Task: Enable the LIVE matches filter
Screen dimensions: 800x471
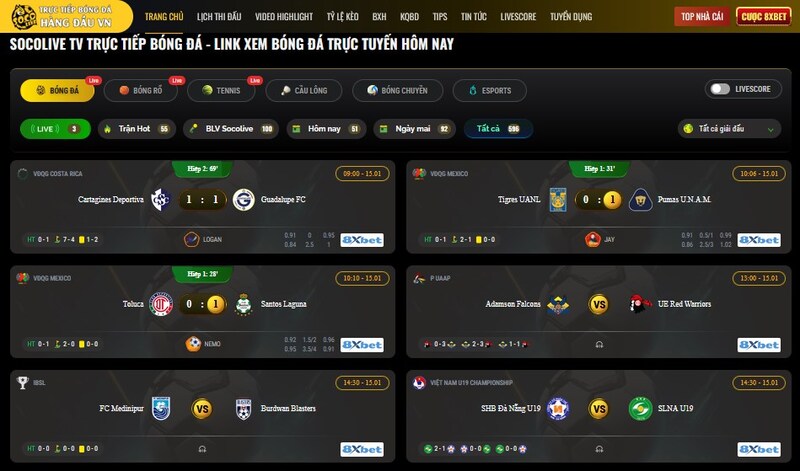Action: point(55,129)
